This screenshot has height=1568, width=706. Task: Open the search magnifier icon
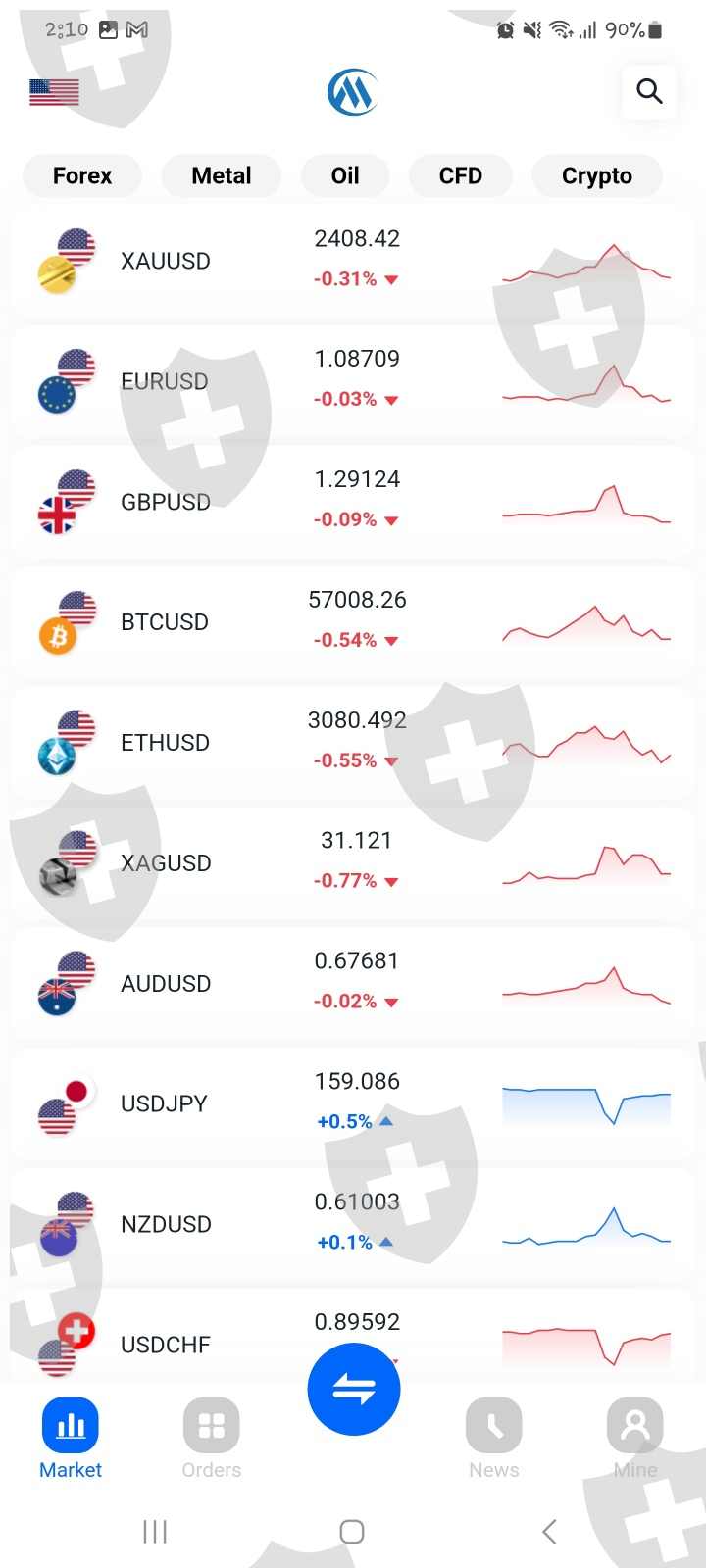[649, 91]
